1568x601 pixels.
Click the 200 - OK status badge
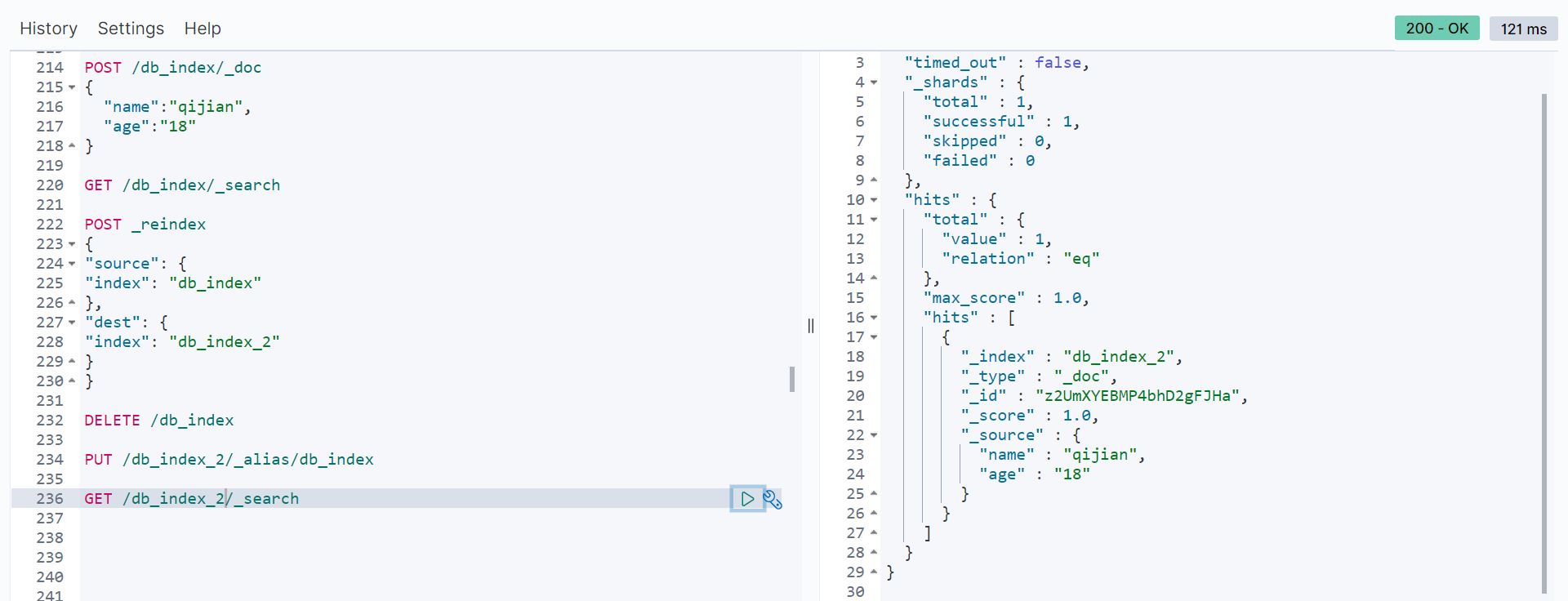coord(1437,29)
